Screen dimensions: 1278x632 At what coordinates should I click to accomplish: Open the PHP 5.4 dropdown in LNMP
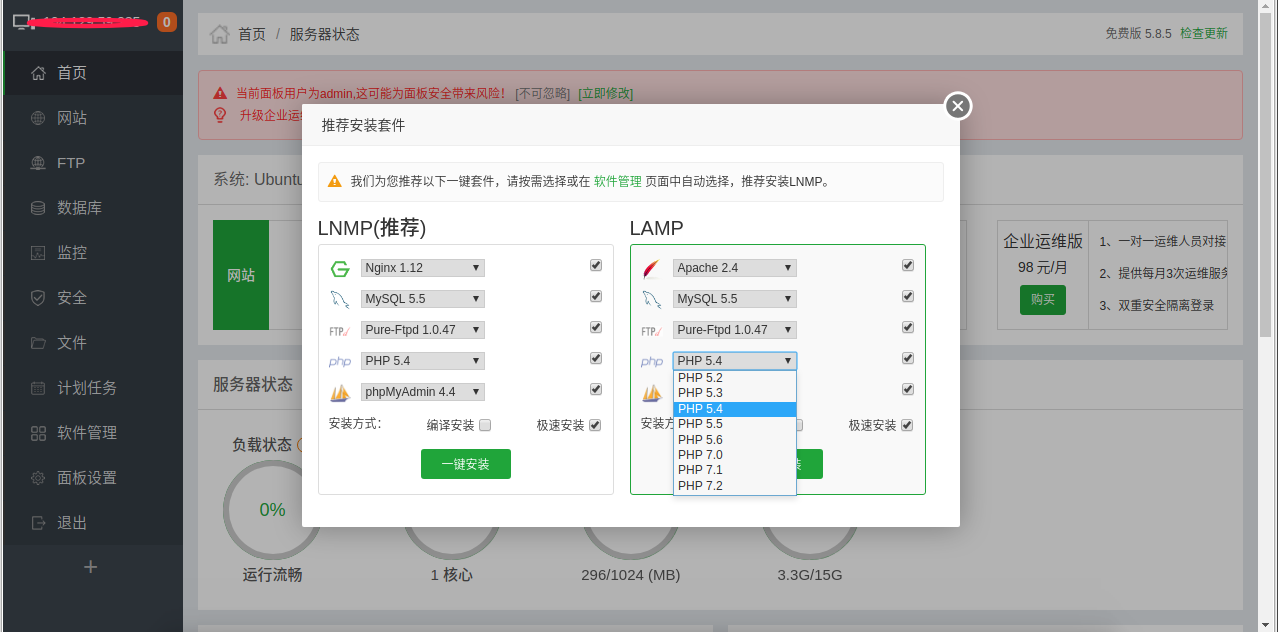[423, 361]
